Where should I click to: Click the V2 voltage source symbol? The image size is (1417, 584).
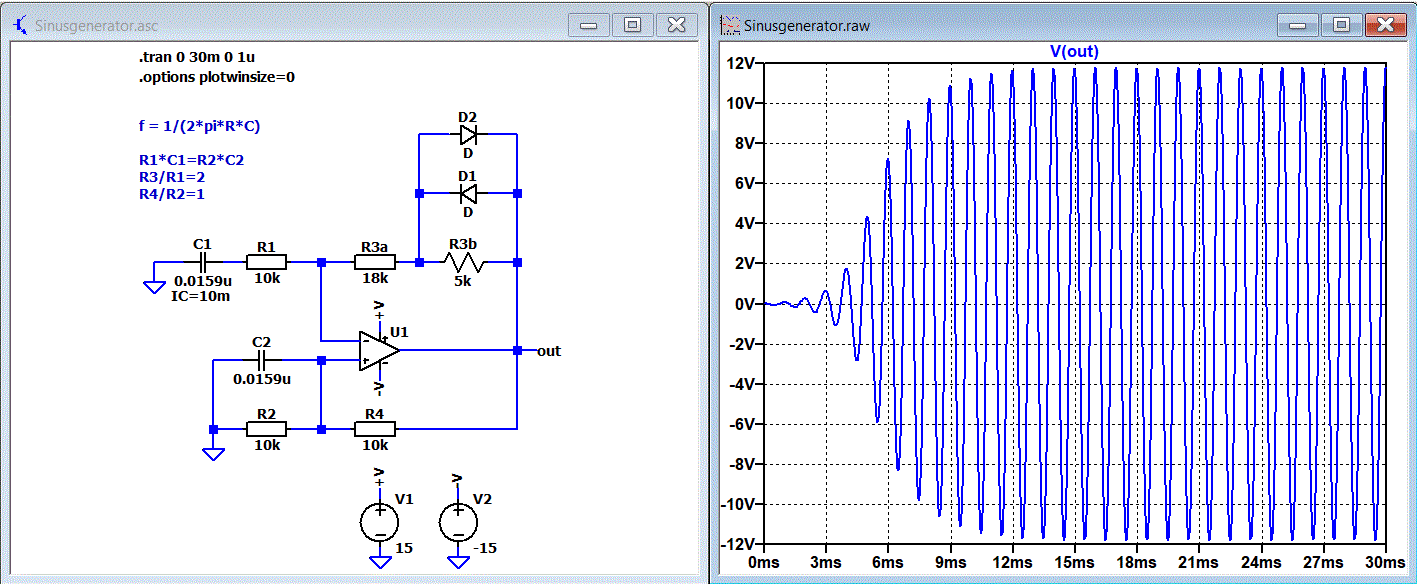pyautogui.click(x=457, y=522)
